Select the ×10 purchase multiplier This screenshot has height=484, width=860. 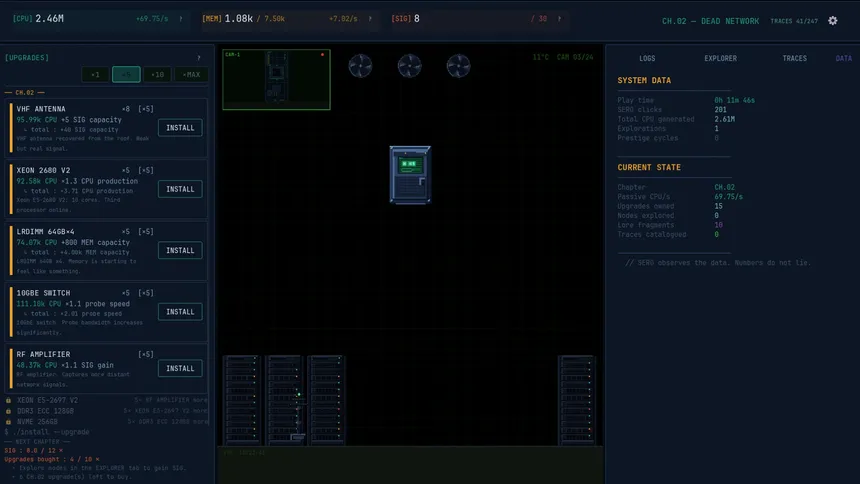[157, 74]
